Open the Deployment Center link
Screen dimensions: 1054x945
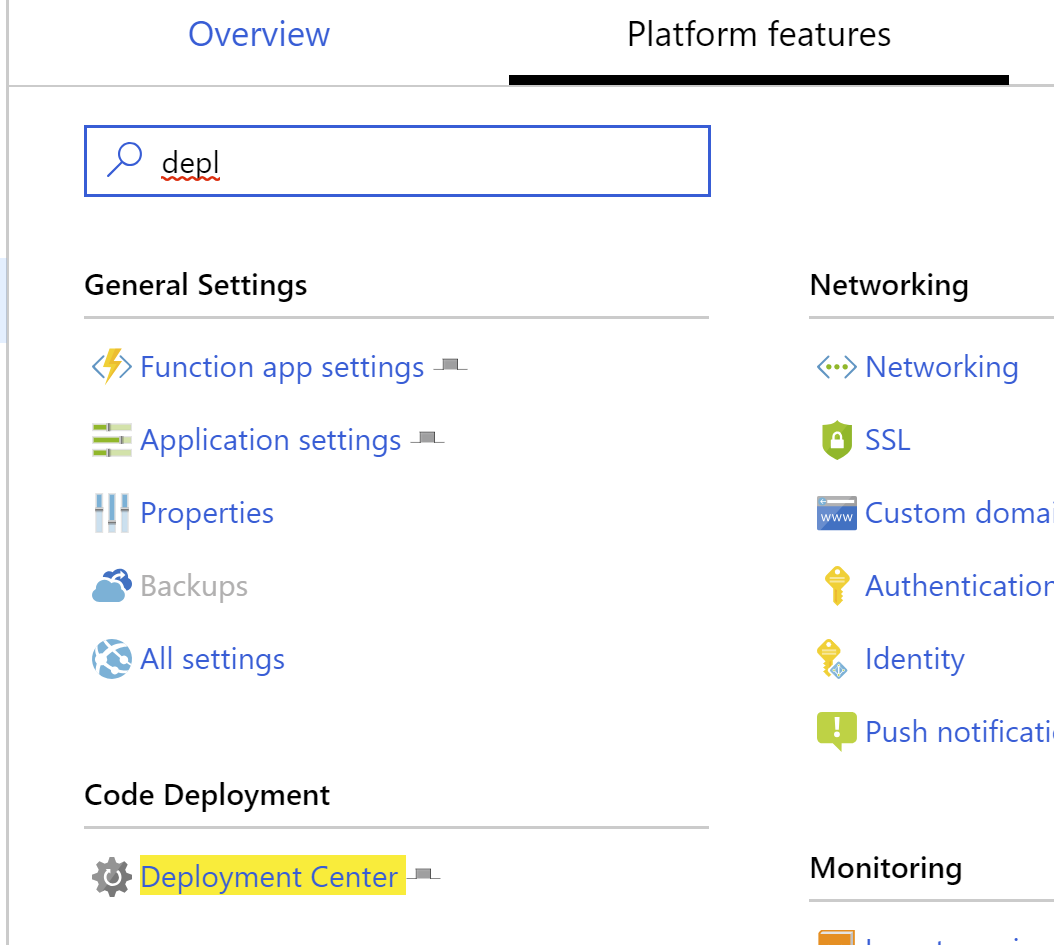(269, 877)
